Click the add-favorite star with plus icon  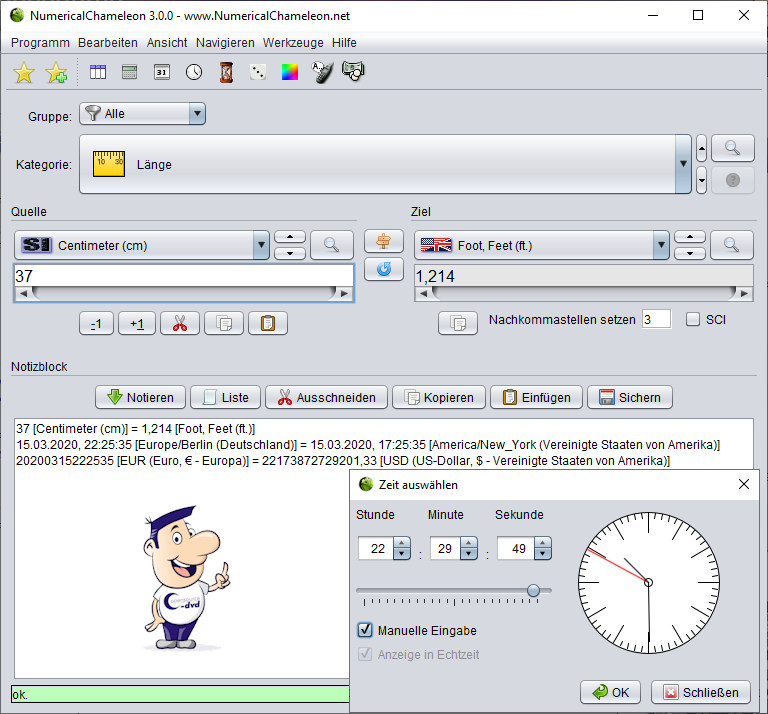pyautogui.click(x=57, y=72)
